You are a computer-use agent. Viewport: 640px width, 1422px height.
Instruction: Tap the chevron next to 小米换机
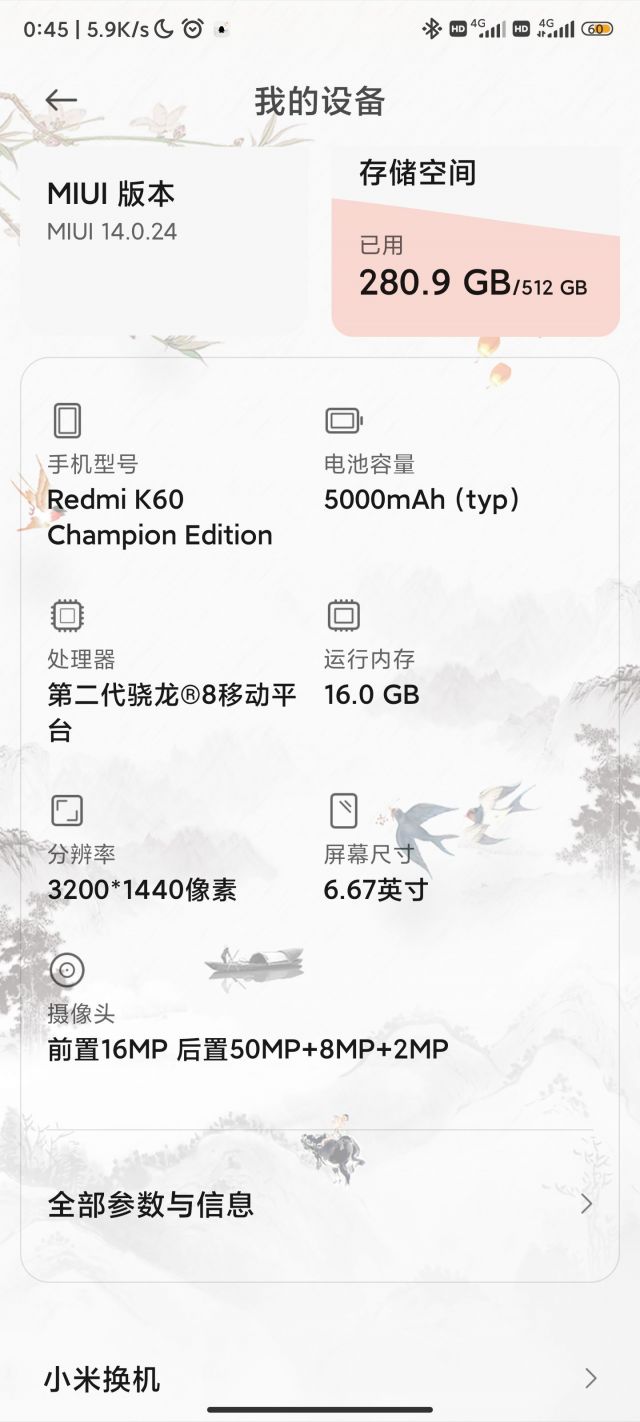tap(589, 1378)
